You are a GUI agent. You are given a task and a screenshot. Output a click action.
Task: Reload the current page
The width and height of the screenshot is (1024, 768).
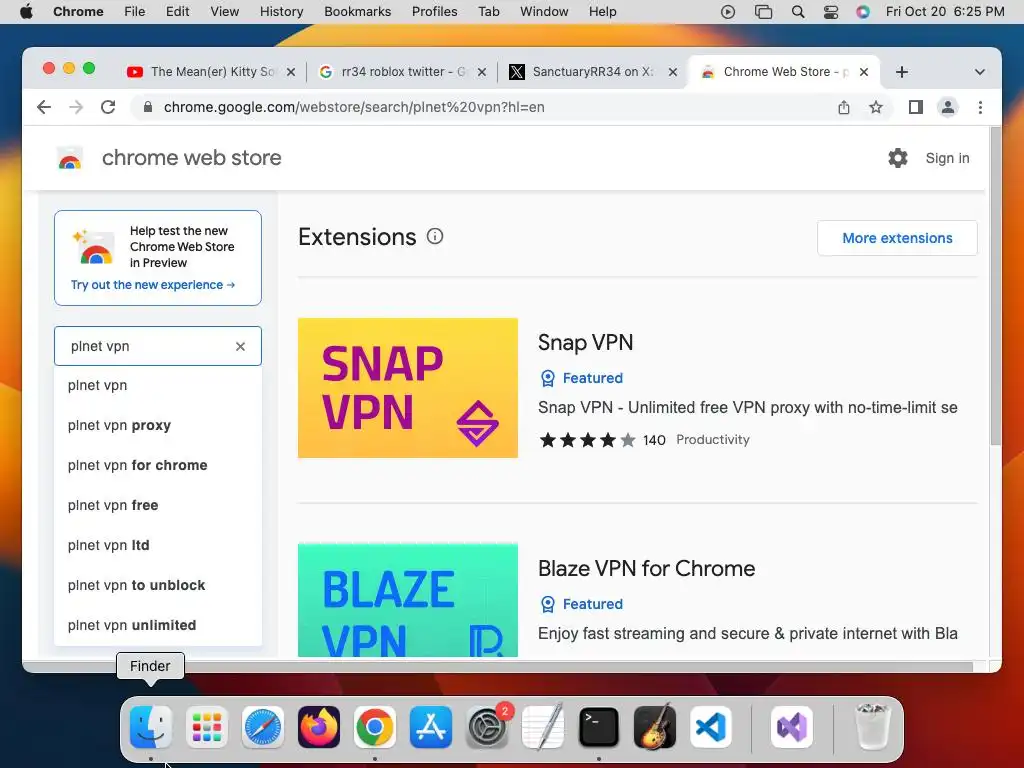(x=108, y=107)
